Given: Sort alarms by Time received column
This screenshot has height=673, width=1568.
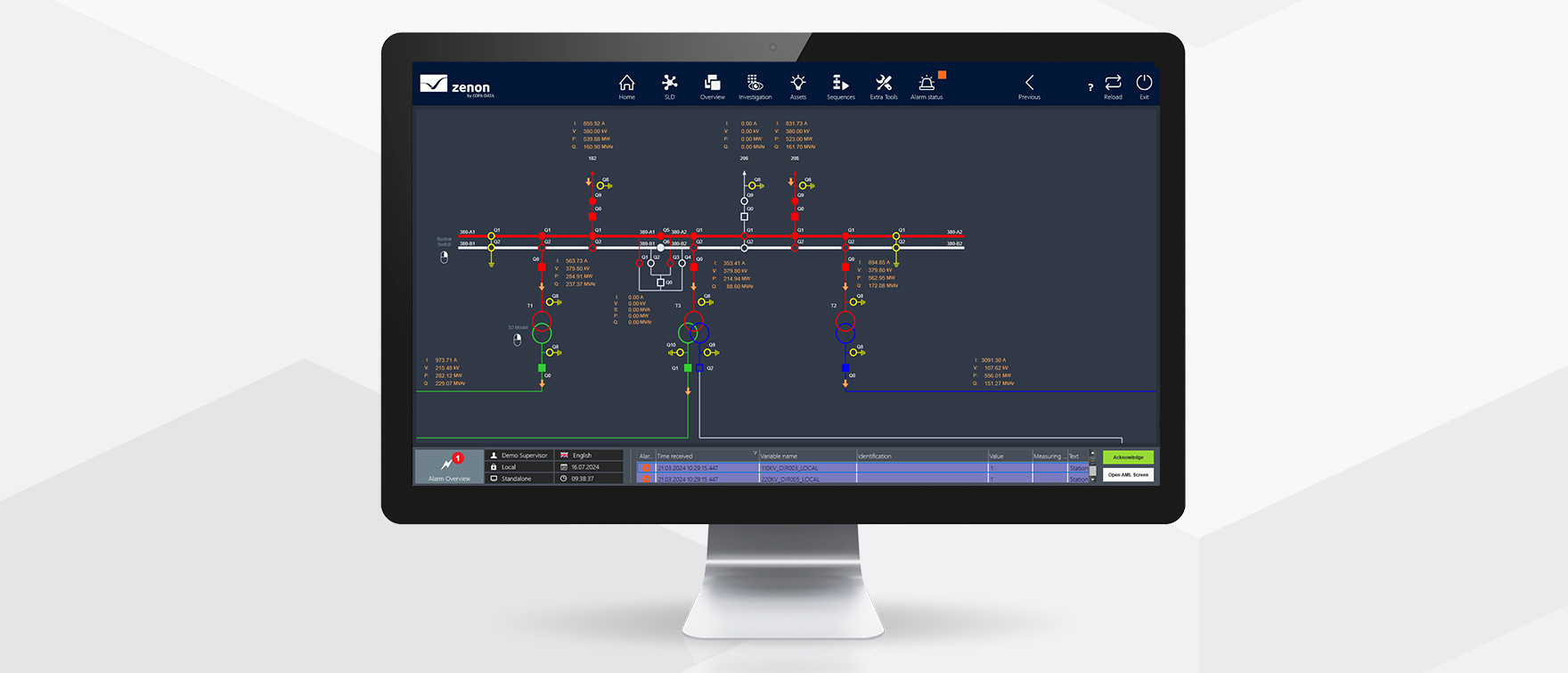Looking at the screenshot, I should click(x=704, y=456).
